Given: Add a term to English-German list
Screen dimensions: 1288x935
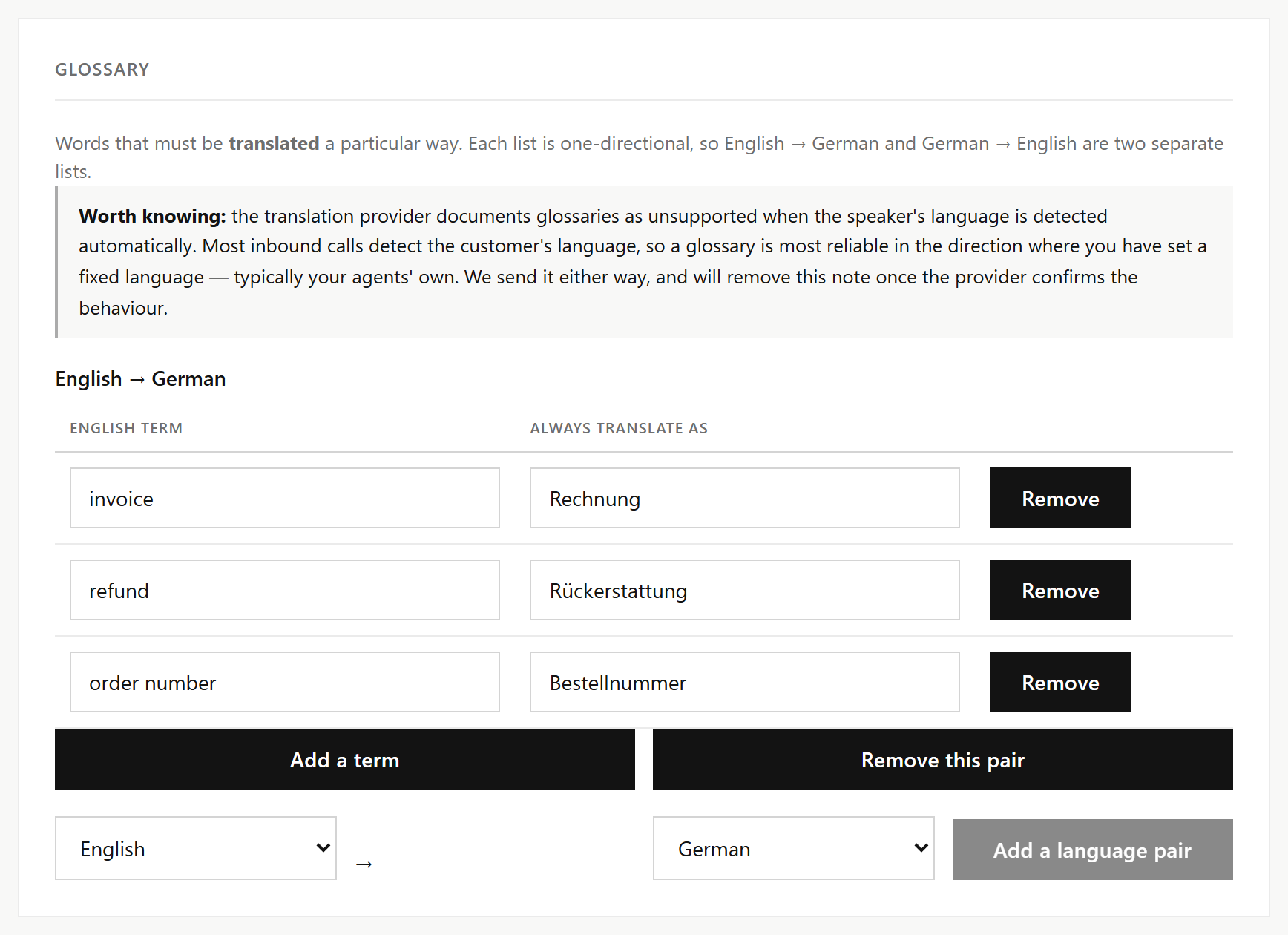Looking at the screenshot, I should [345, 759].
